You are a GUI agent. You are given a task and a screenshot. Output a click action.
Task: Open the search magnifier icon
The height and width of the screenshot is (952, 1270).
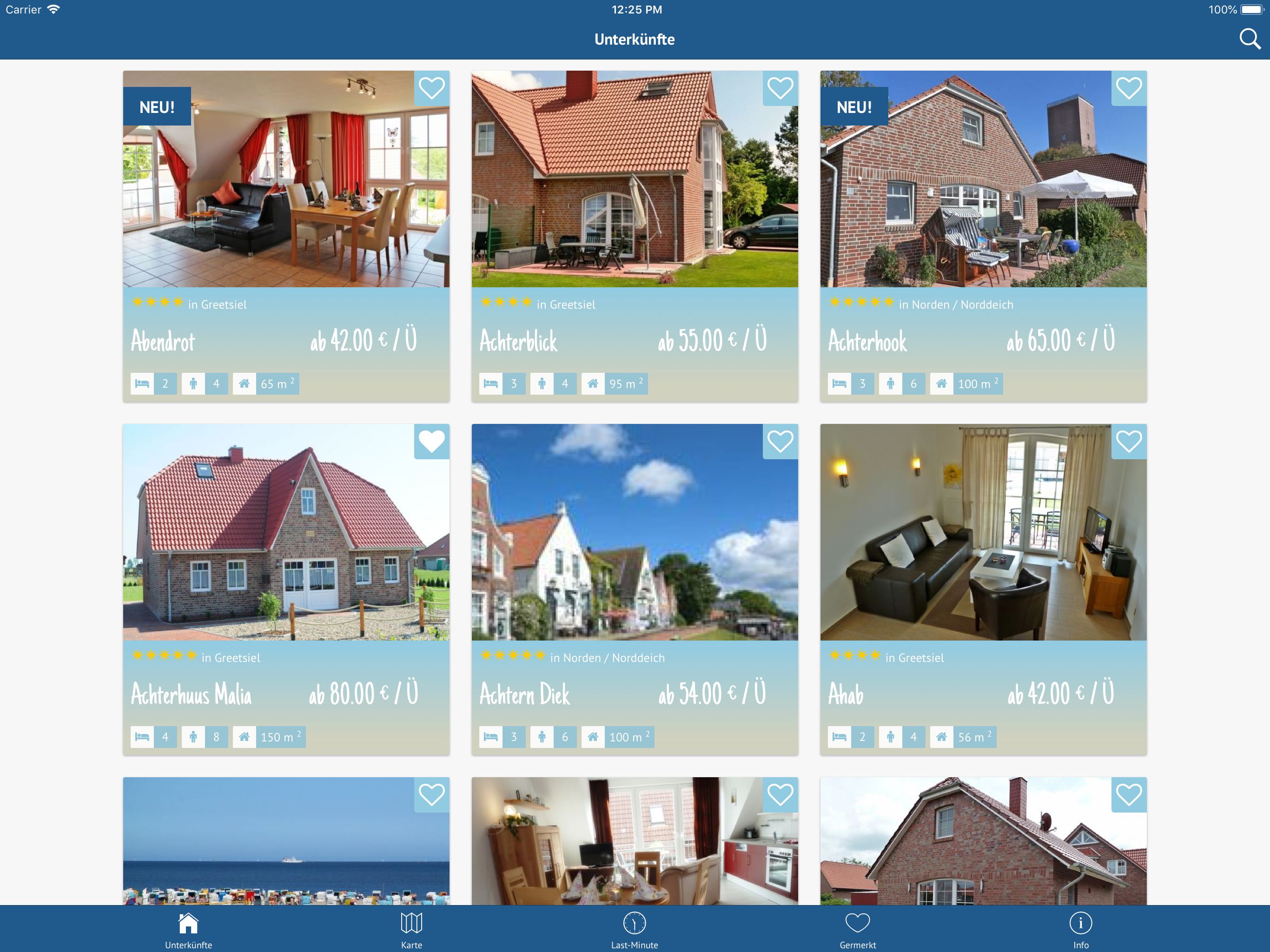pyautogui.click(x=1250, y=39)
